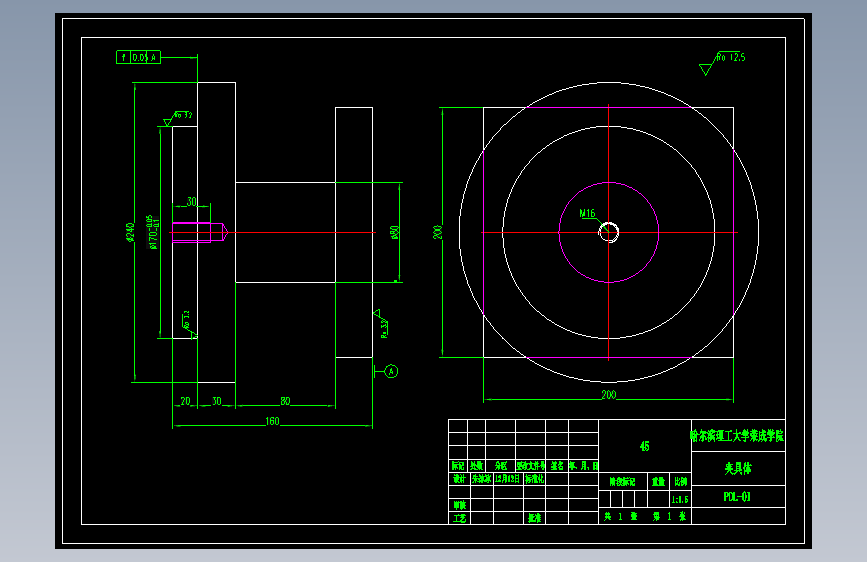Click the school name 哈尔滨理工大学荣成学院
The image size is (867, 562).
coord(737,436)
